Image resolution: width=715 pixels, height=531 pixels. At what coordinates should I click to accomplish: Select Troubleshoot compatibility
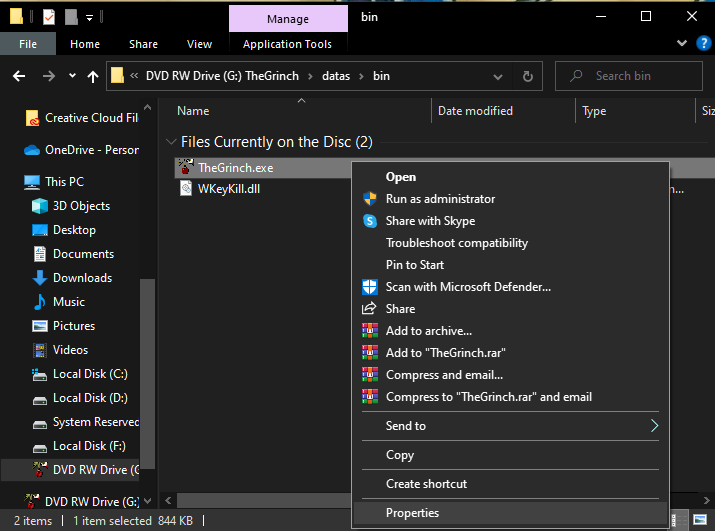pos(510,243)
